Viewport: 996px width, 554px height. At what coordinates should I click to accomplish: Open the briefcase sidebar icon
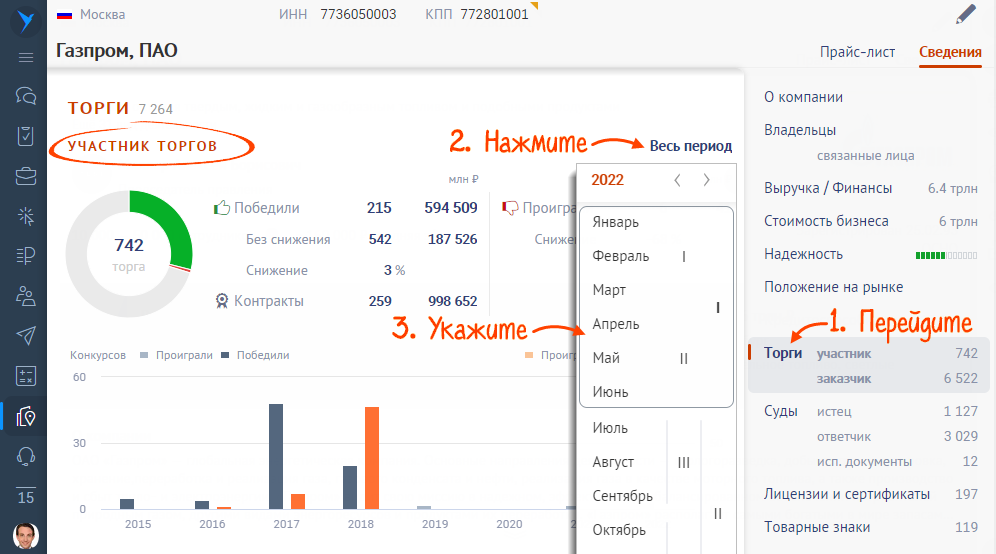tap(26, 176)
